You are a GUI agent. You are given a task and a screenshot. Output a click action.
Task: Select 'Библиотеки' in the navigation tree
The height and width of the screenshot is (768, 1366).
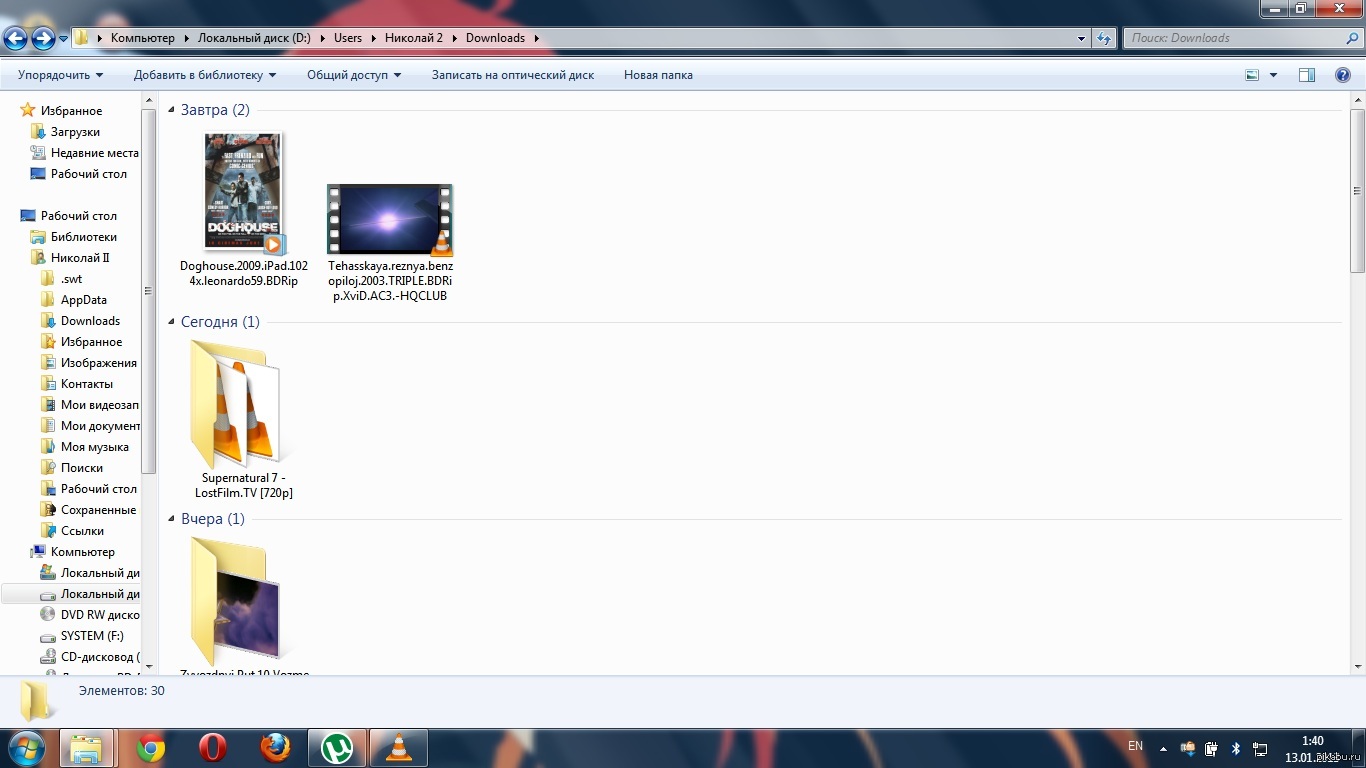(x=84, y=237)
